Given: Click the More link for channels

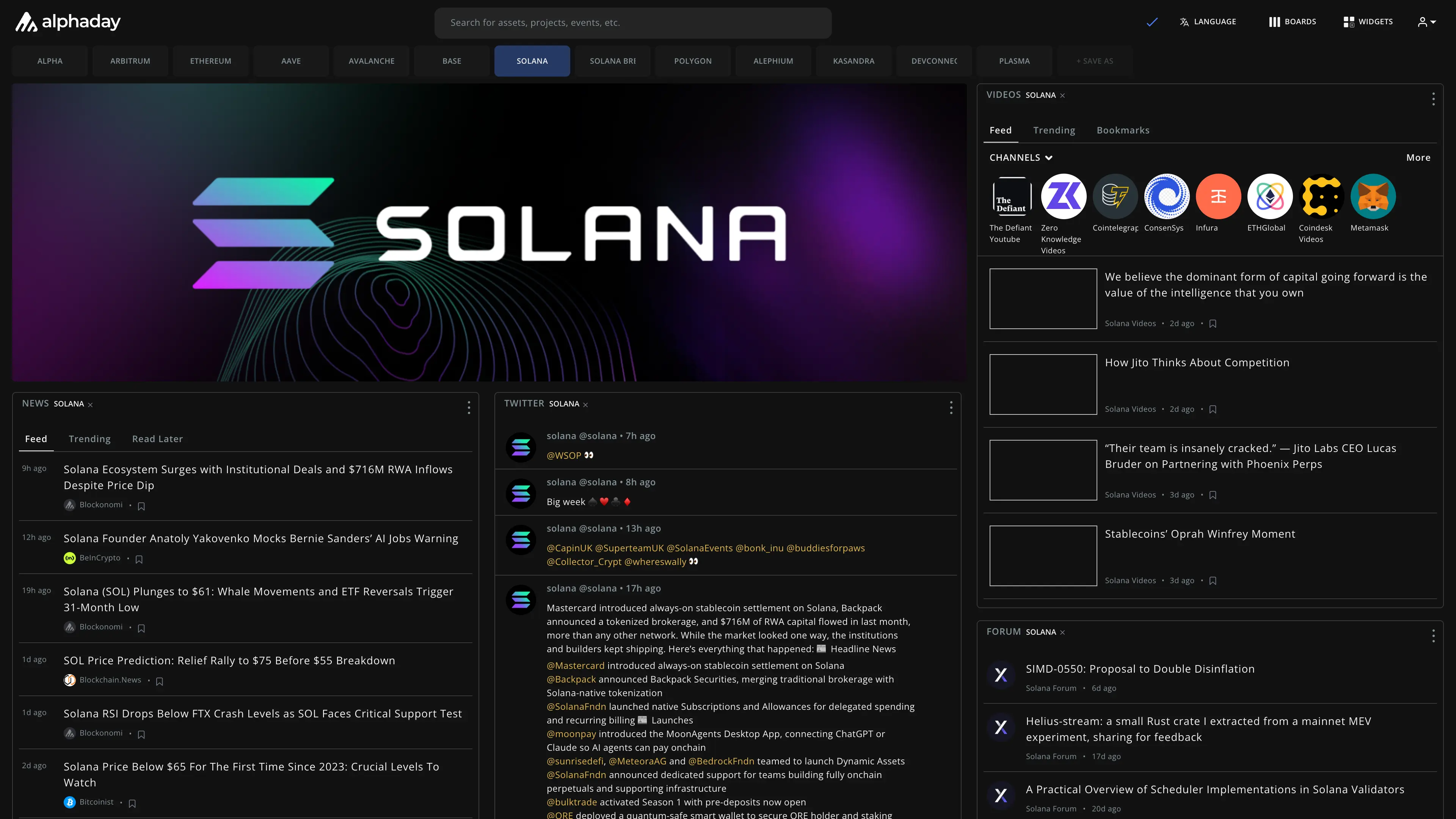Looking at the screenshot, I should [x=1418, y=158].
